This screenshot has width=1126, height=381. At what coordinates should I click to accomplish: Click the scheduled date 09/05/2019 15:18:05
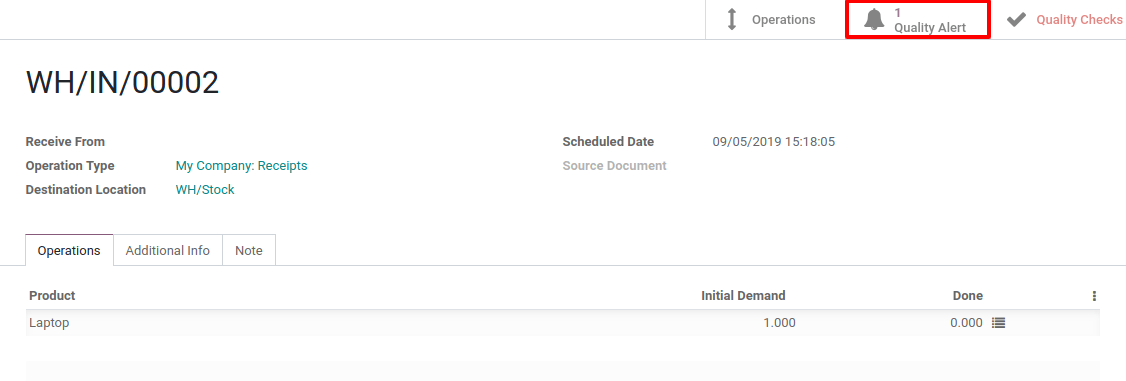pyautogui.click(x=773, y=142)
